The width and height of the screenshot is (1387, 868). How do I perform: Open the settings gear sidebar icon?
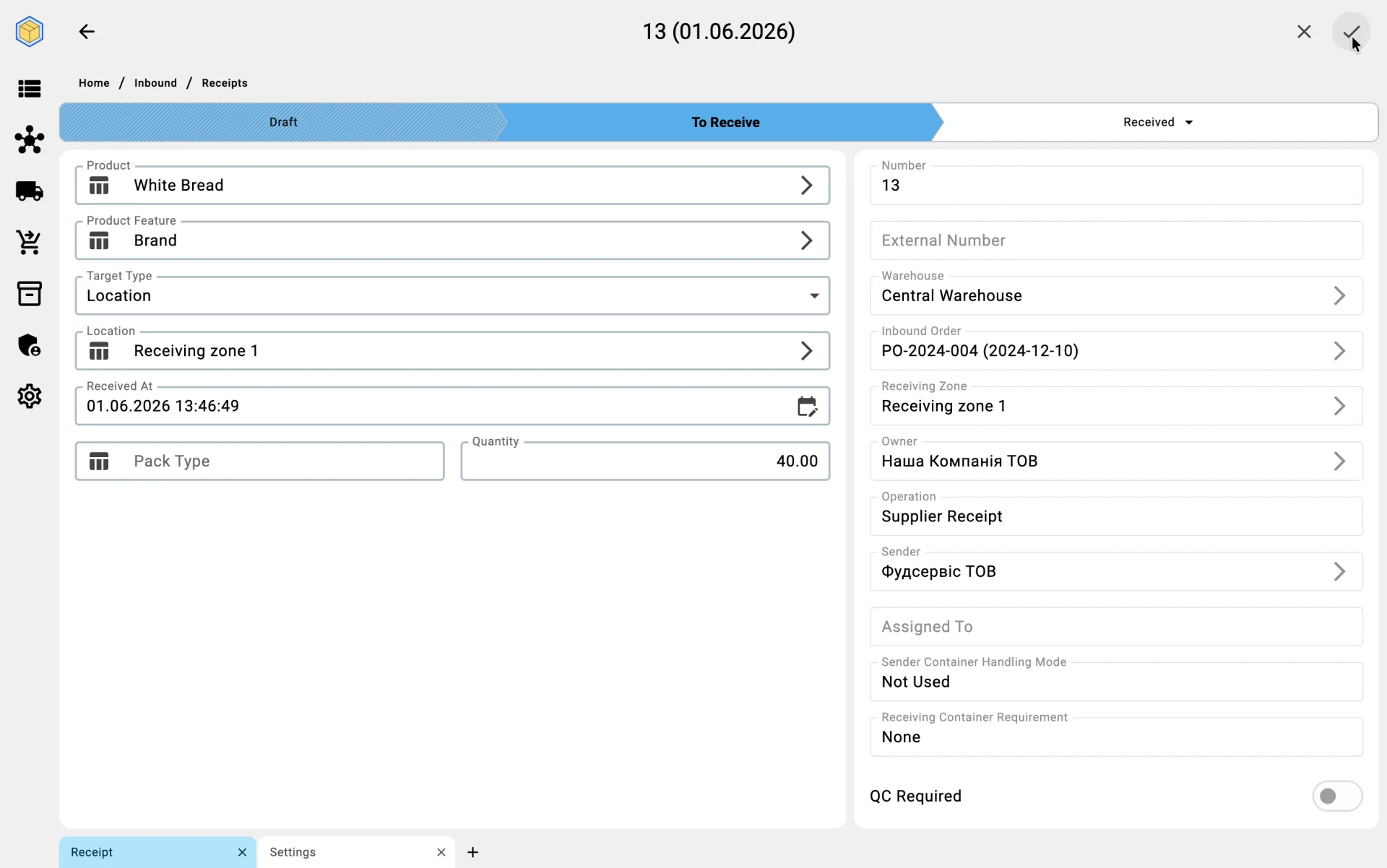pos(30,396)
